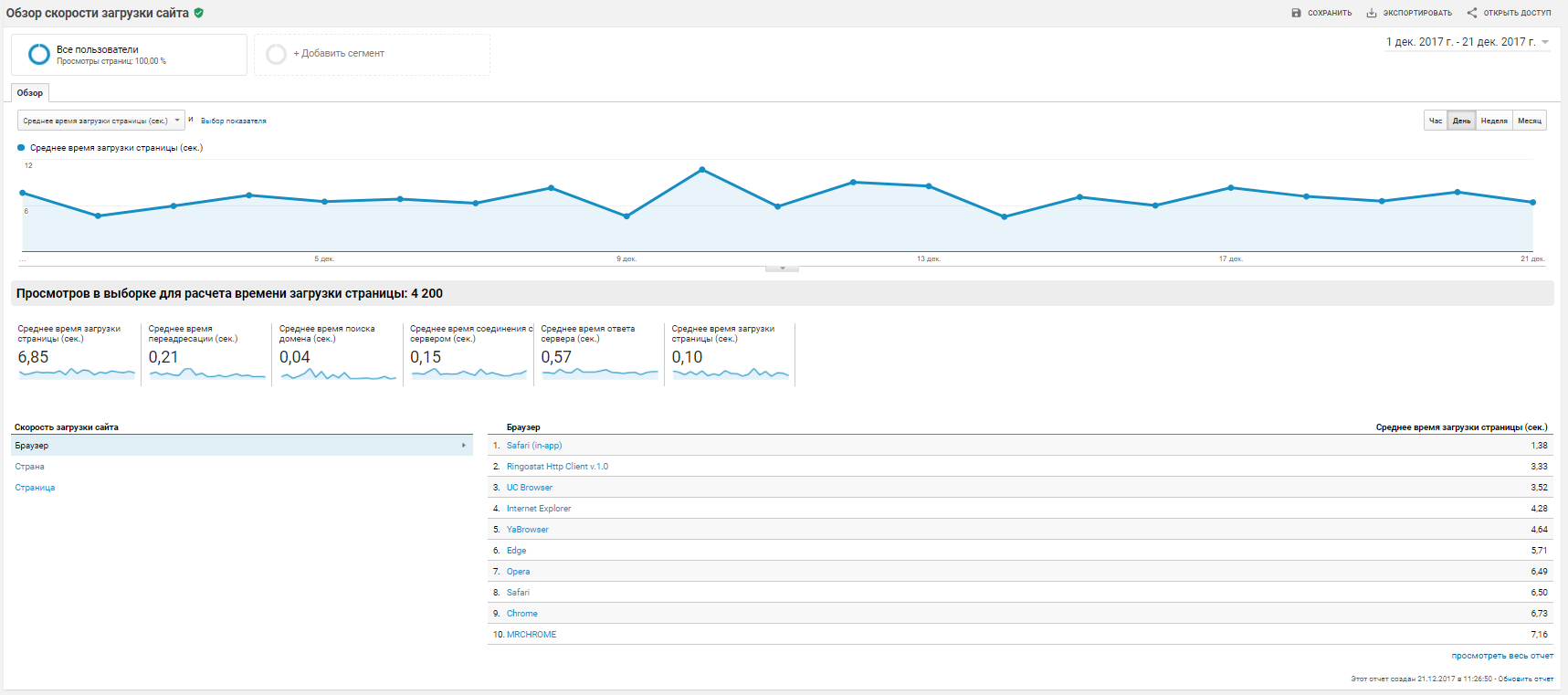Screen dimensions: 1568x695
Task: Open the YaBrowser link
Action: pyautogui.click(x=528, y=530)
